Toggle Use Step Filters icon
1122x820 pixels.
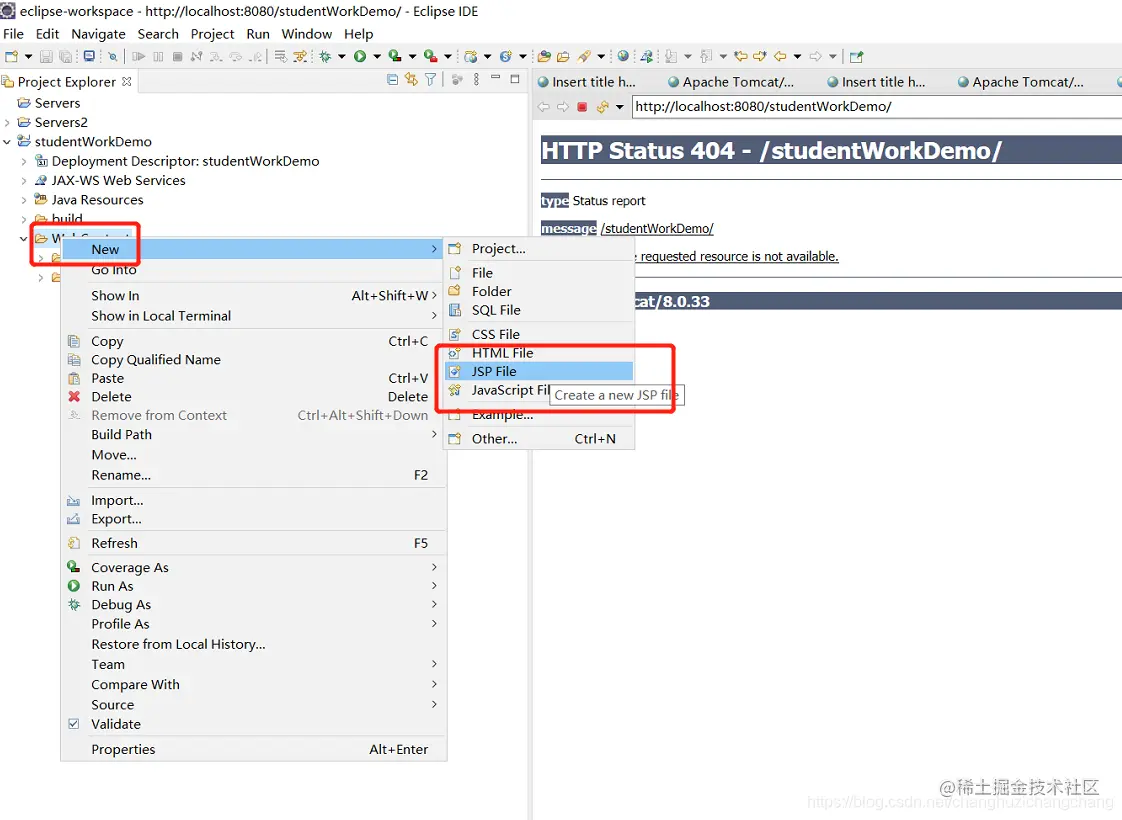[x=300, y=57]
